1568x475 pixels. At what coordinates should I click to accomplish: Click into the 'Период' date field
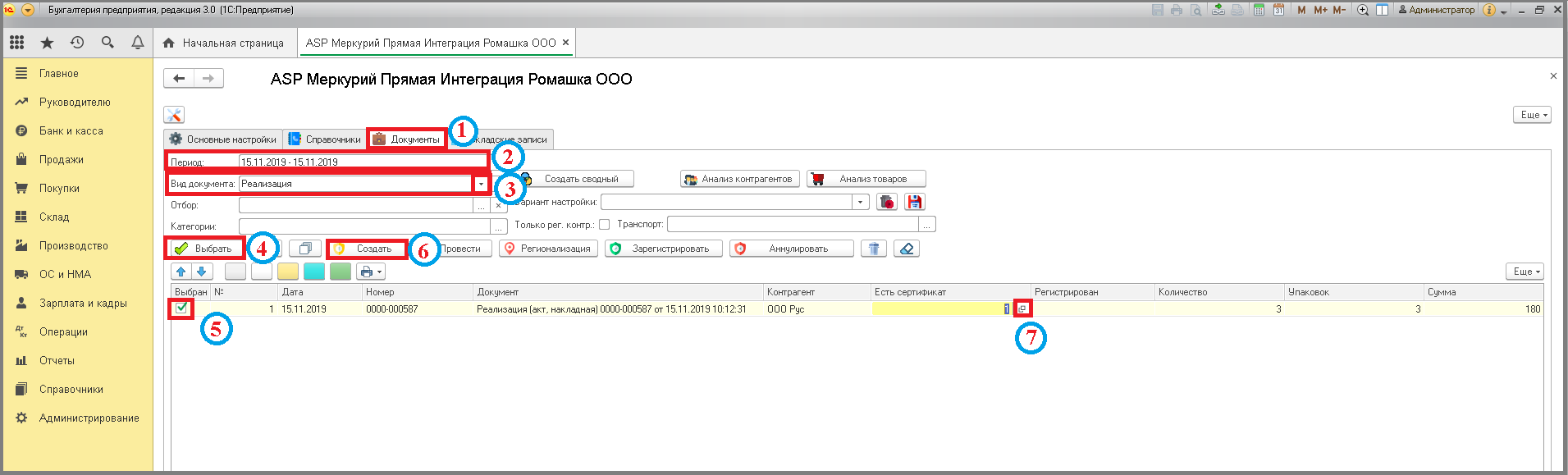click(x=361, y=162)
